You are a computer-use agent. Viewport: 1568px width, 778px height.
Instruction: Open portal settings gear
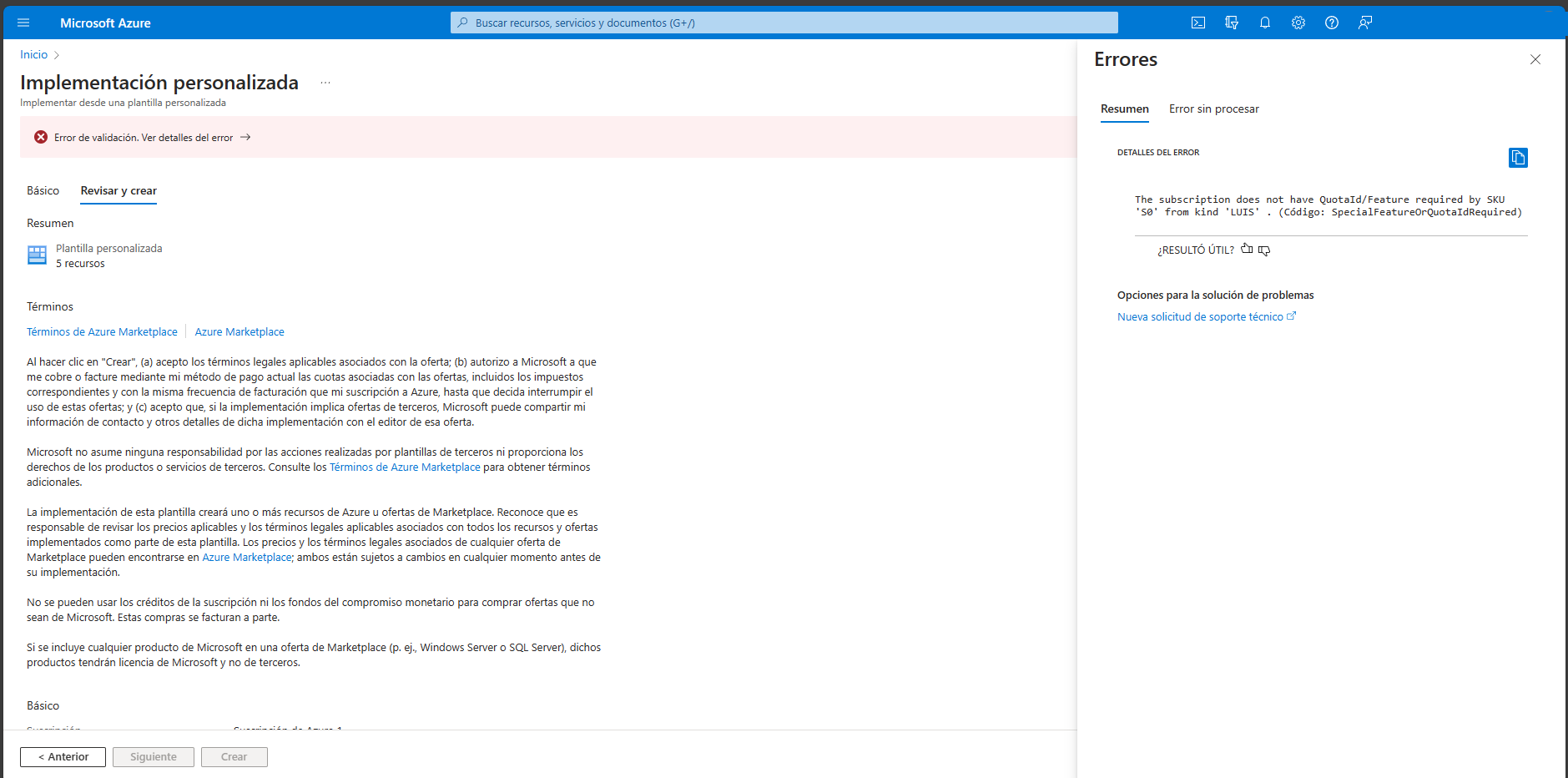click(x=1298, y=23)
